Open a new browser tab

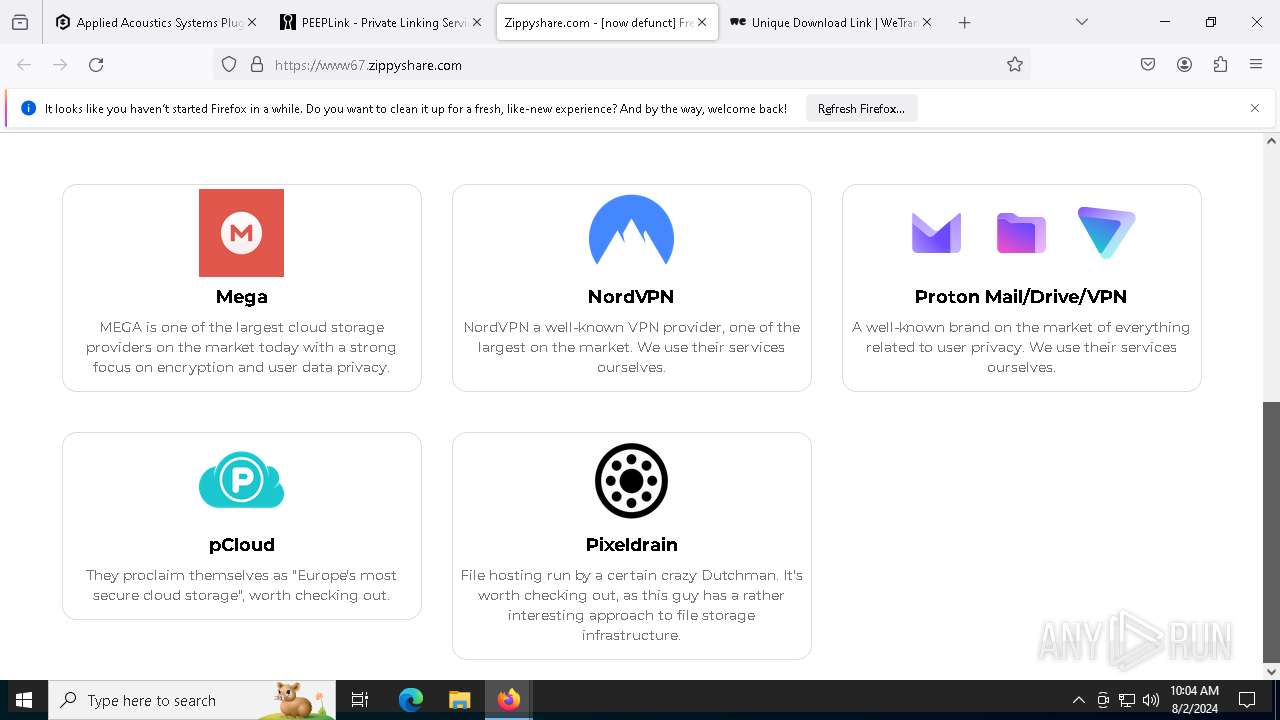pos(964,22)
